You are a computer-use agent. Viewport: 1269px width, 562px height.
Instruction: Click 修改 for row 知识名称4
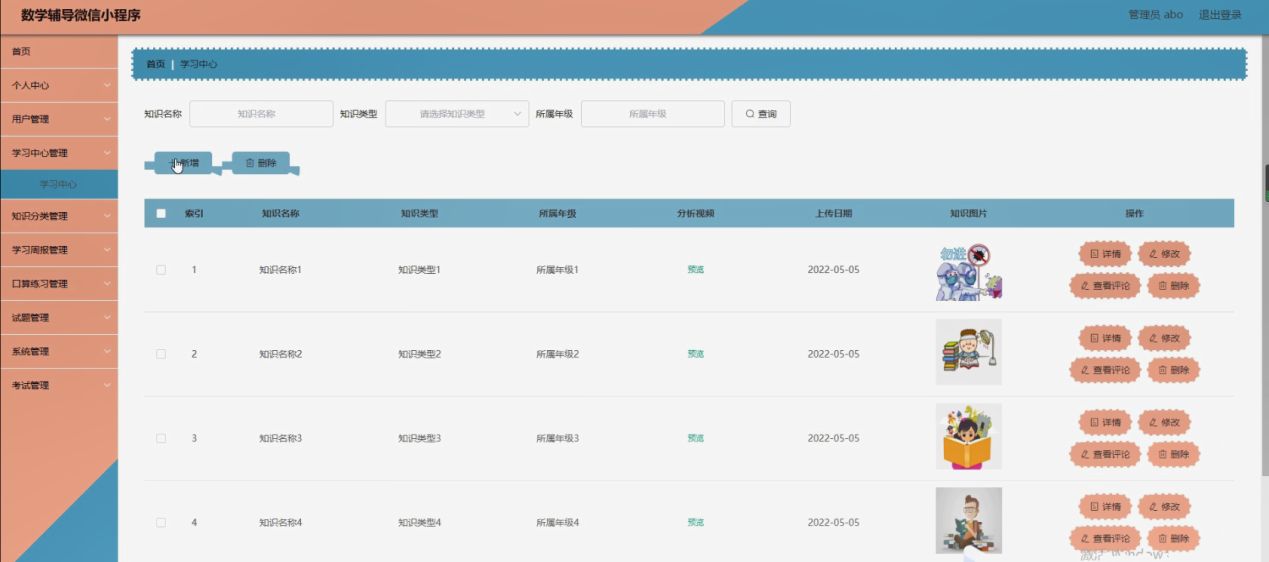(1164, 507)
